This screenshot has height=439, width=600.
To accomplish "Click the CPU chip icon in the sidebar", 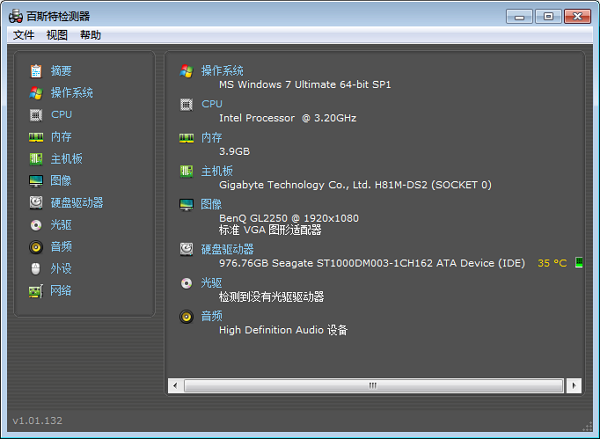I will [36, 115].
